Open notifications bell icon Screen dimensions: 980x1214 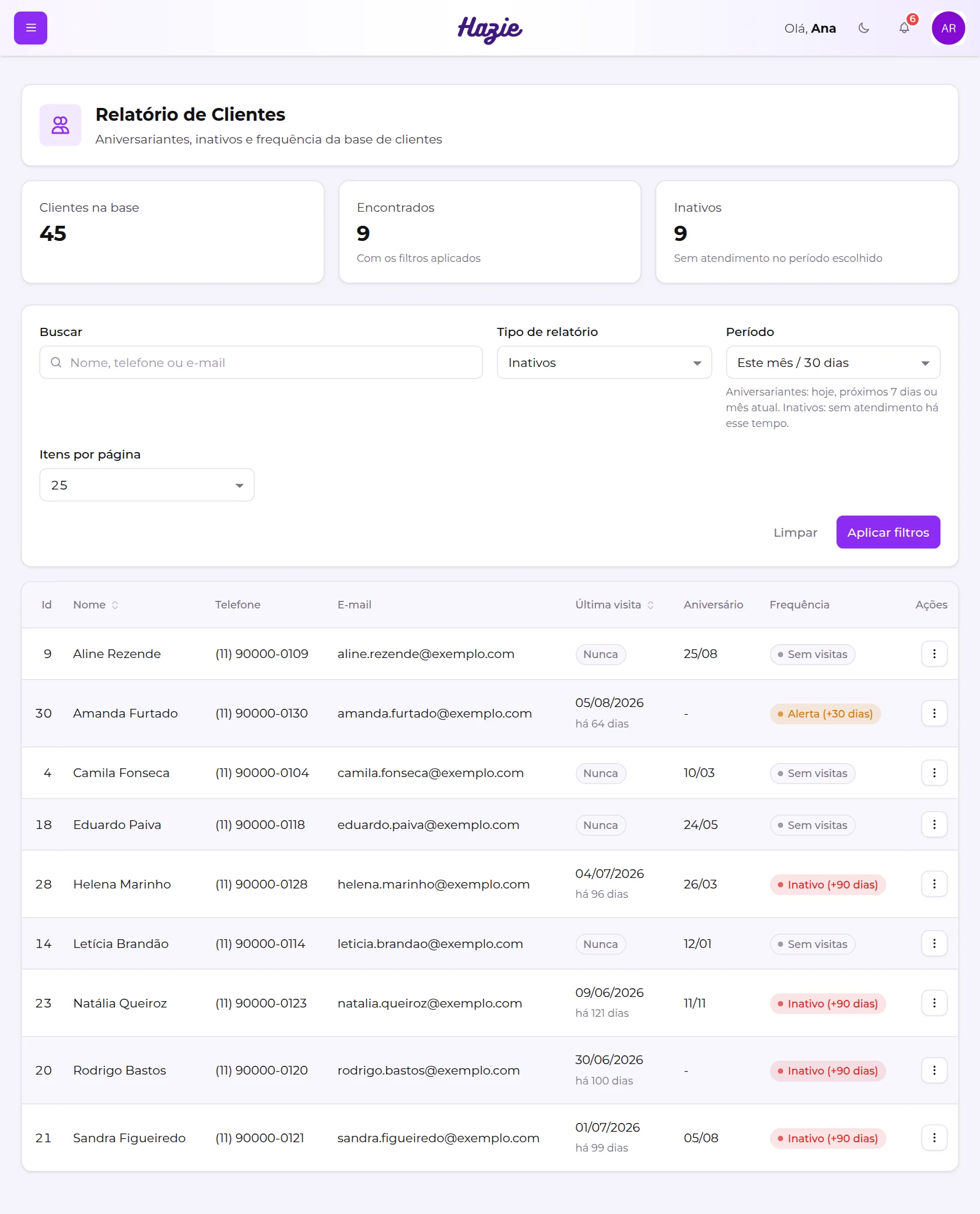[904, 28]
